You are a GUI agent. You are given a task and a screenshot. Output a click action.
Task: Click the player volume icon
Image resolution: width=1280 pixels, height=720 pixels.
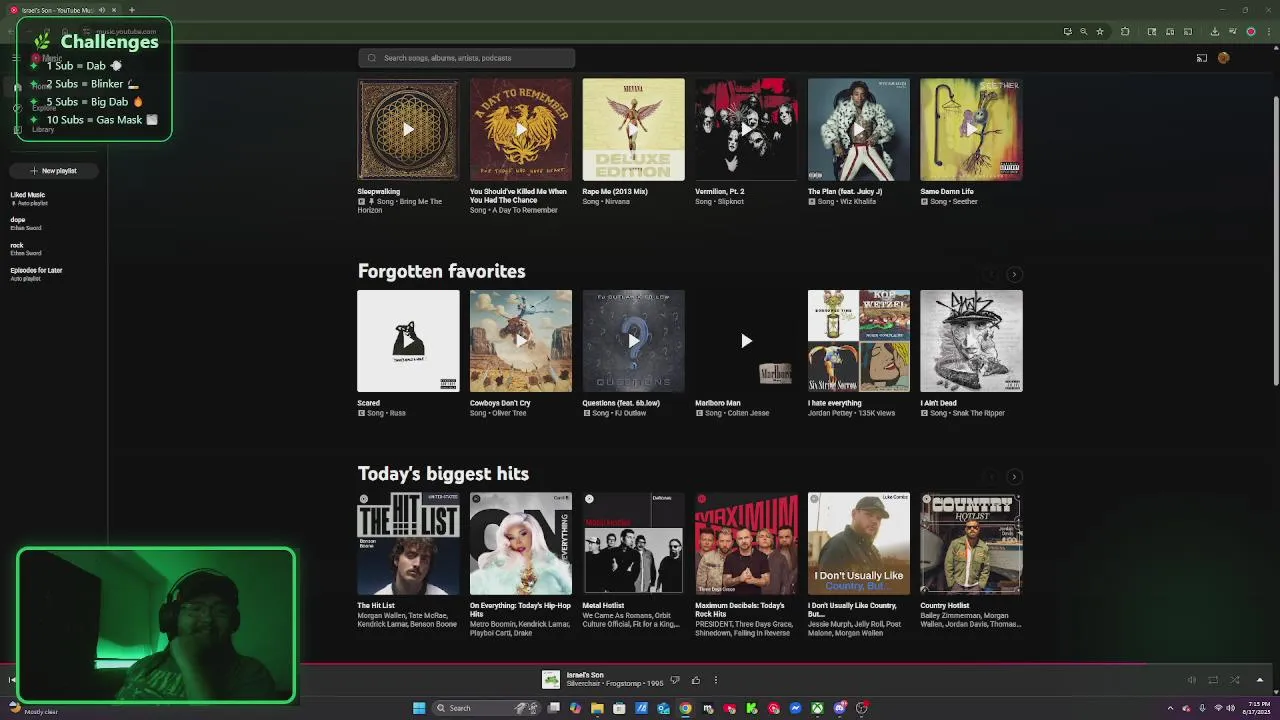coord(1192,680)
